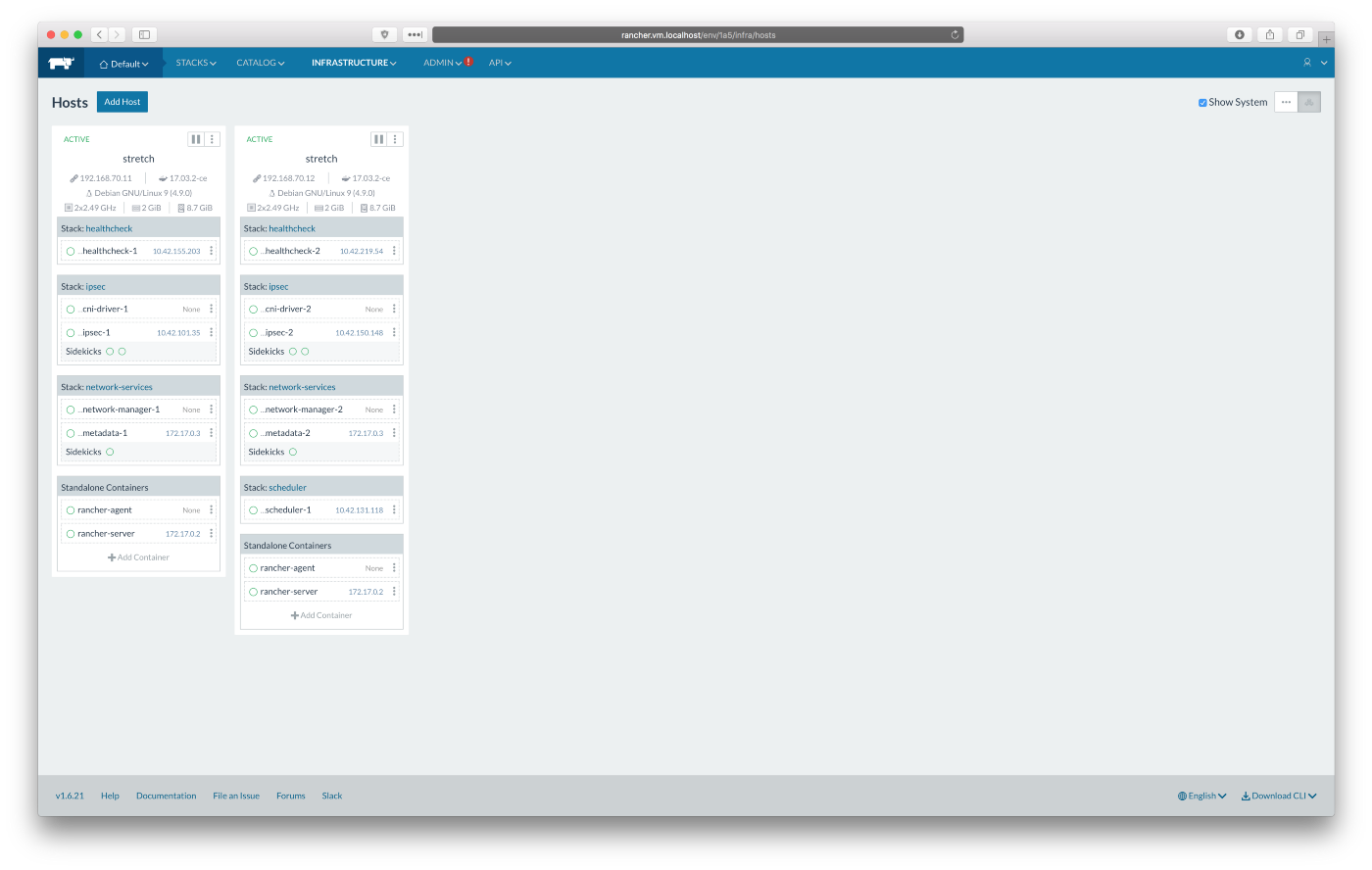Open container healthcheck-1
This screenshot has height=870, width=1372.
[109, 251]
